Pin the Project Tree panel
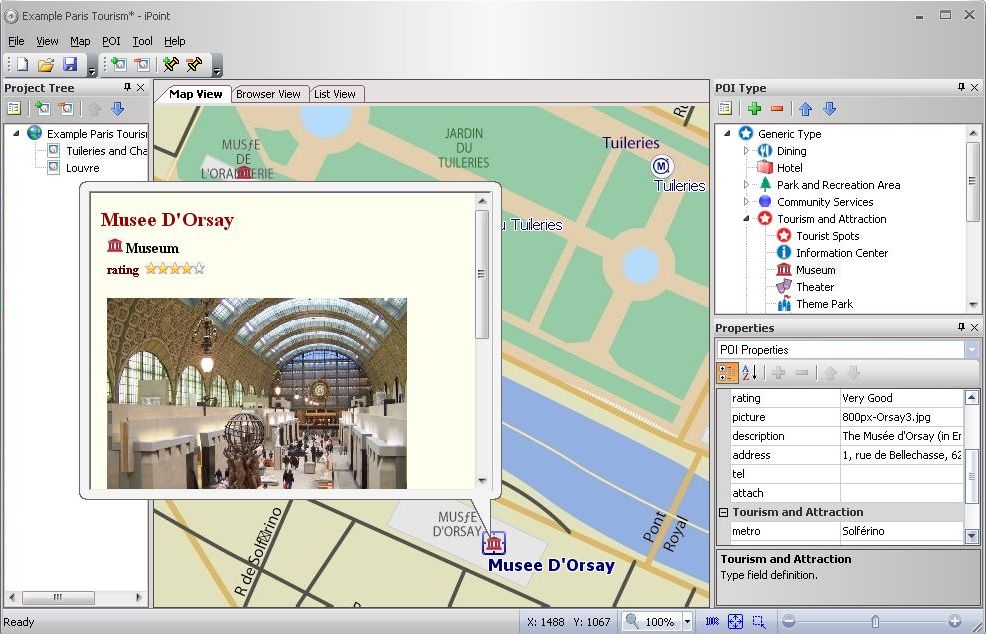Screen dimensions: 986x634 pyautogui.click(x=128, y=87)
